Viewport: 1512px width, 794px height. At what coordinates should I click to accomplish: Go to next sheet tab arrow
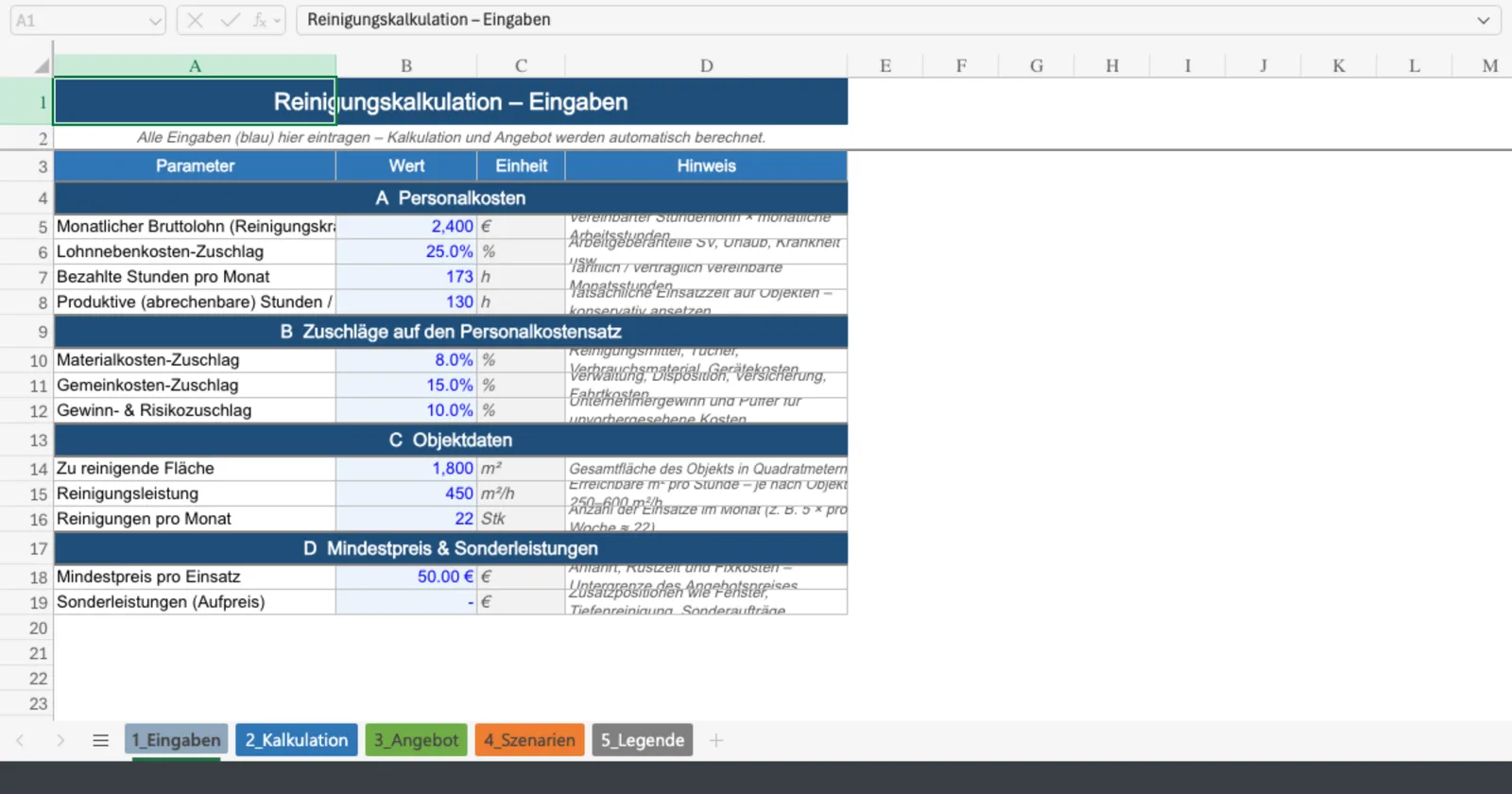click(x=60, y=740)
